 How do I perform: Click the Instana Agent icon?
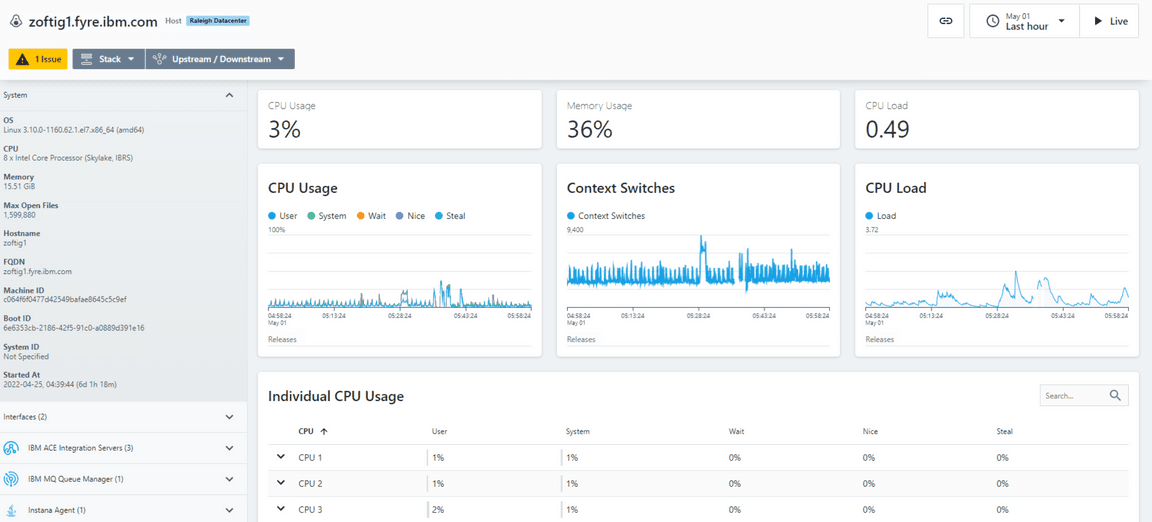[11, 510]
